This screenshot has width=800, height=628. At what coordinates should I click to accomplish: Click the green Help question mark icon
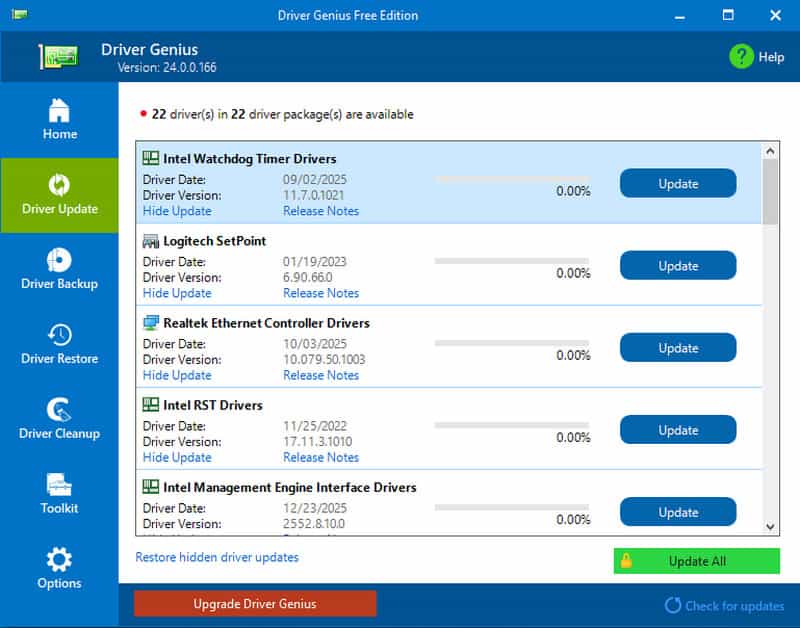741,56
